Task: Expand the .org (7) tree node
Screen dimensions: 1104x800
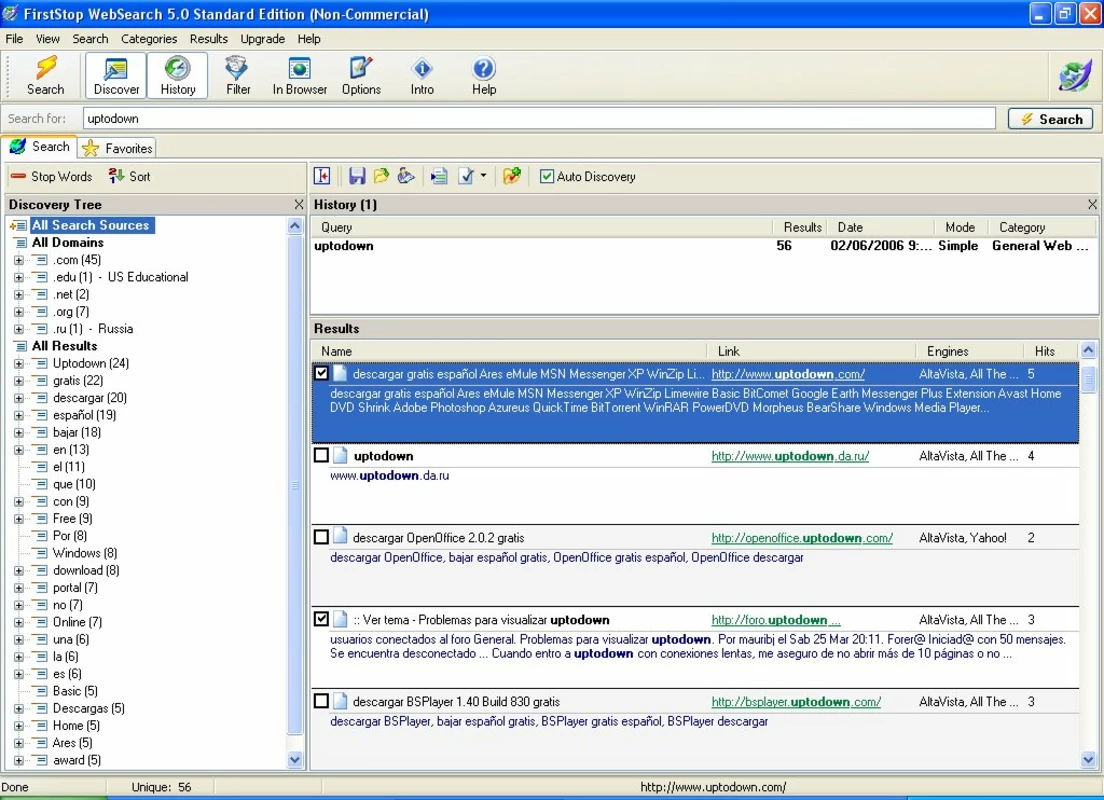Action: pos(19,312)
